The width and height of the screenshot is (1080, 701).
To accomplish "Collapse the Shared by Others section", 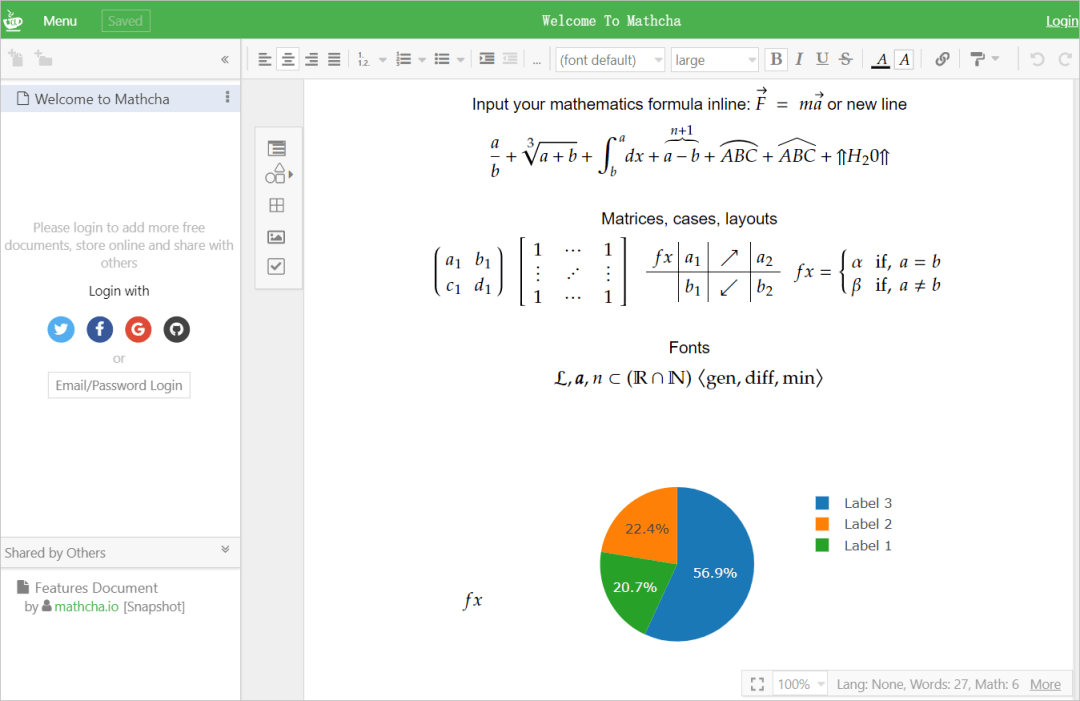I will 225,550.
